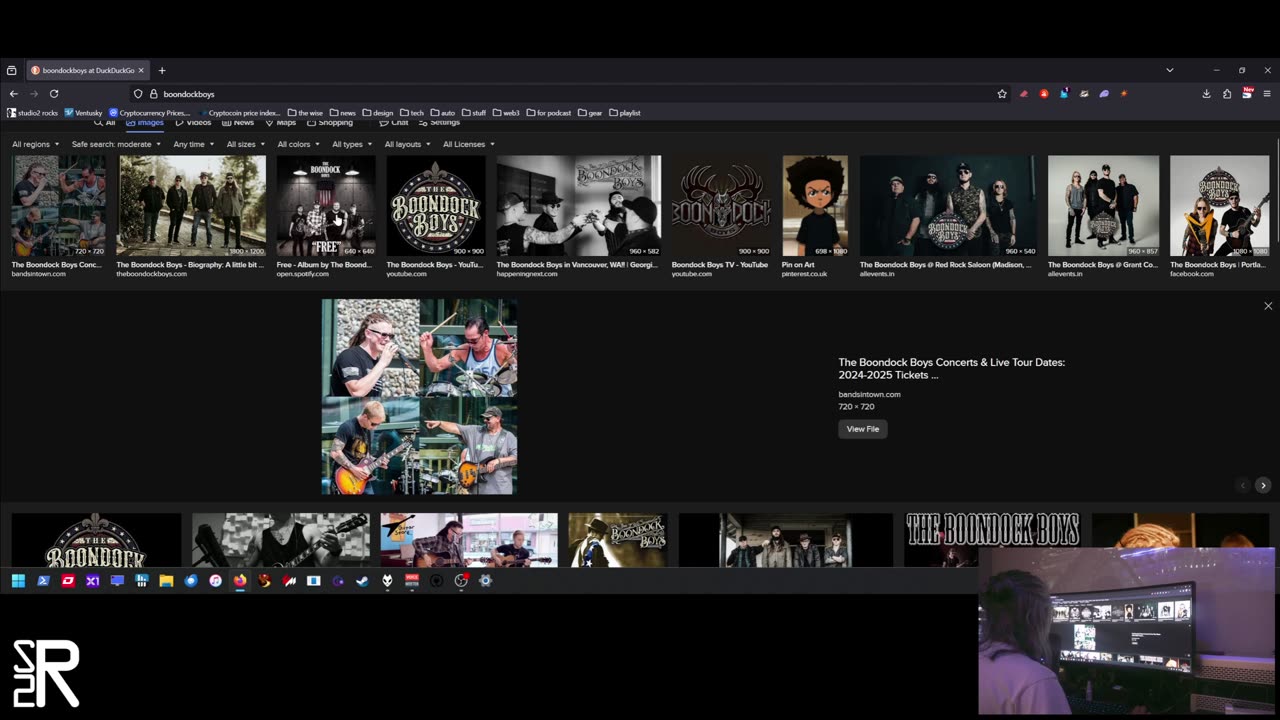Open the list all tabs chevron

[1169, 71]
